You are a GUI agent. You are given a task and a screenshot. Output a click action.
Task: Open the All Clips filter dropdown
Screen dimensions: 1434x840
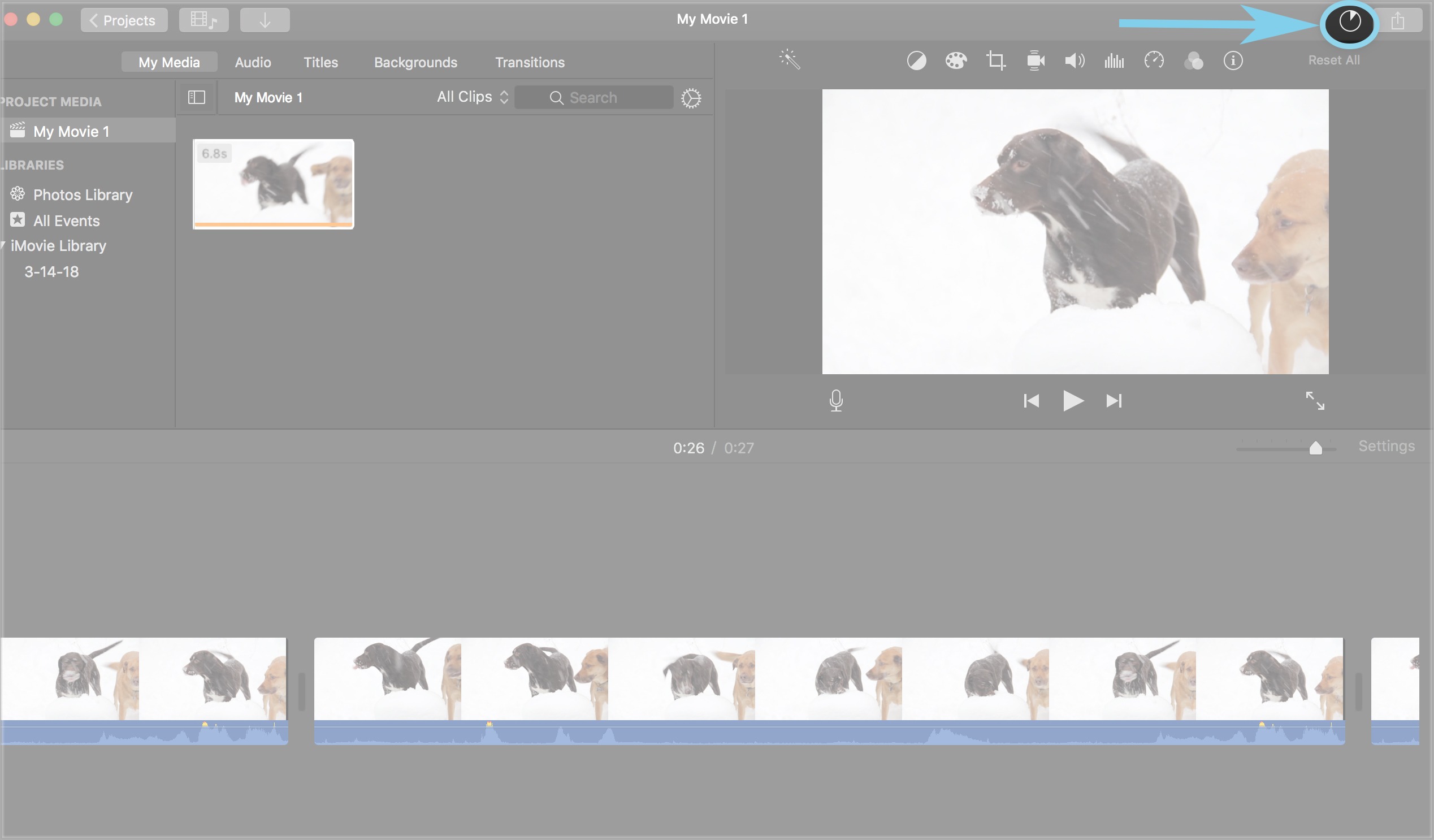473,97
